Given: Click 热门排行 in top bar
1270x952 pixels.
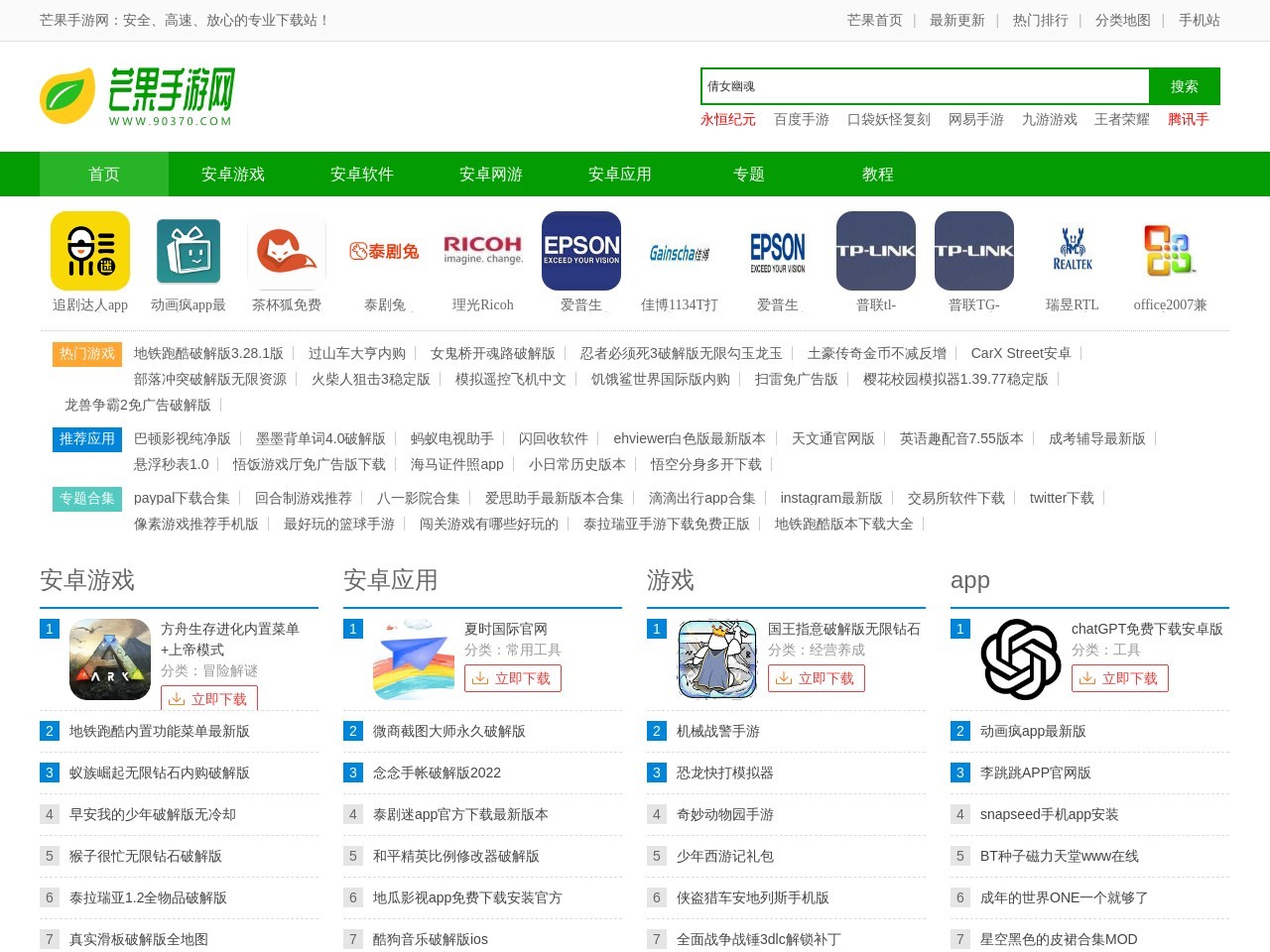Looking at the screenshot, I should [1041, 20].
